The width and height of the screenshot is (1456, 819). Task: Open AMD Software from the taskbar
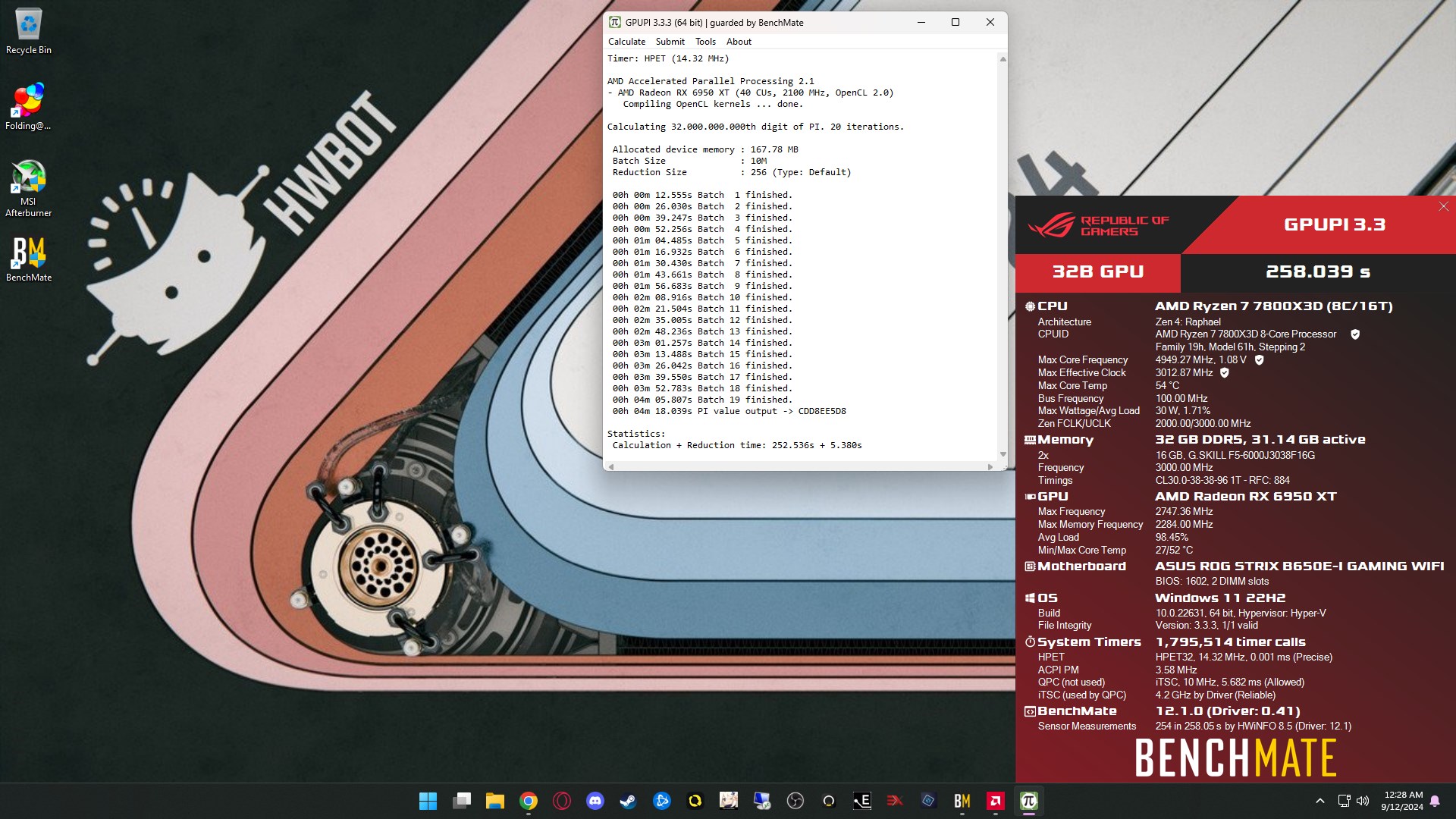996,801
